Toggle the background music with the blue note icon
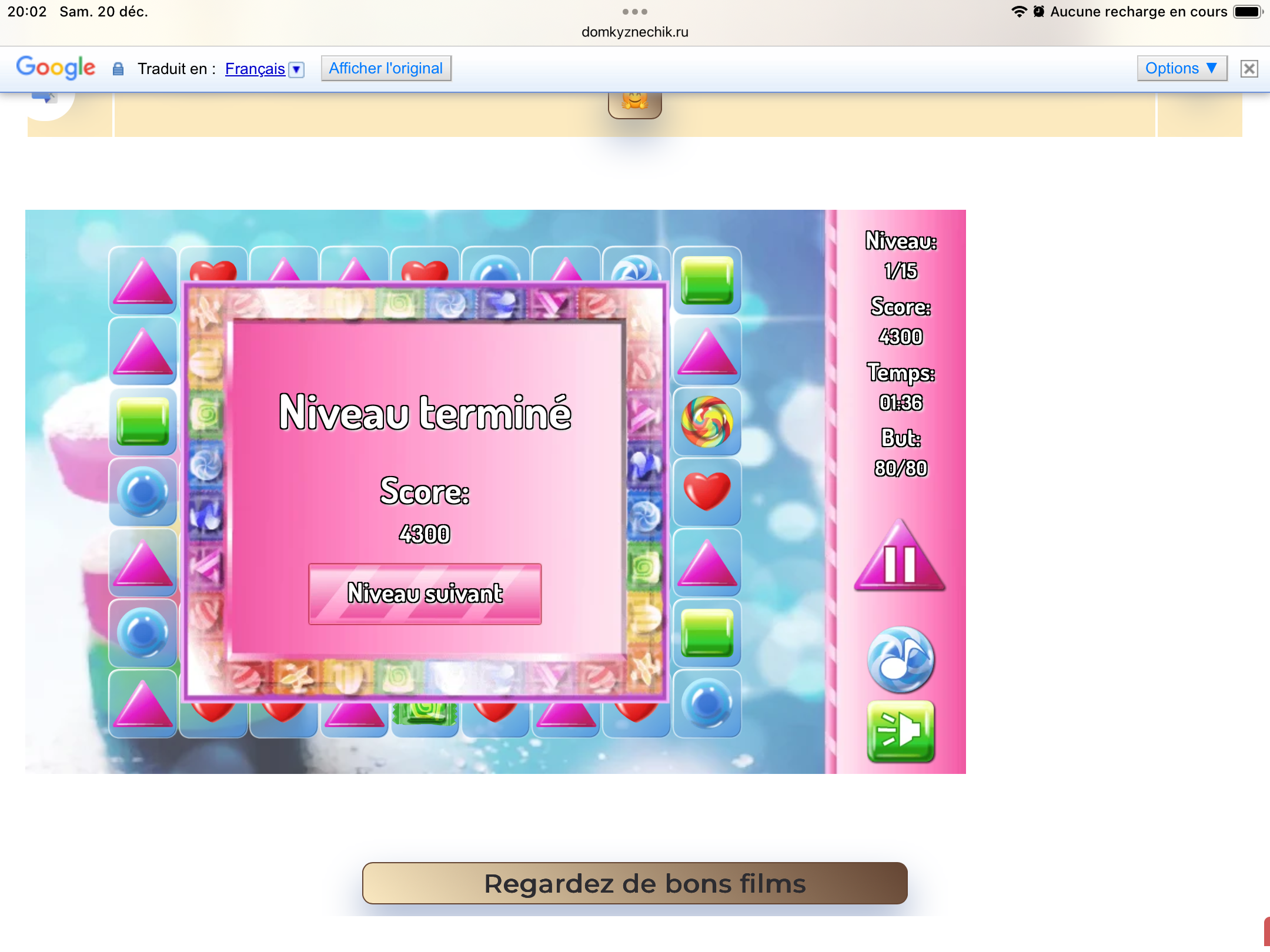This screenshot has height=952, width=1270. 901,659
